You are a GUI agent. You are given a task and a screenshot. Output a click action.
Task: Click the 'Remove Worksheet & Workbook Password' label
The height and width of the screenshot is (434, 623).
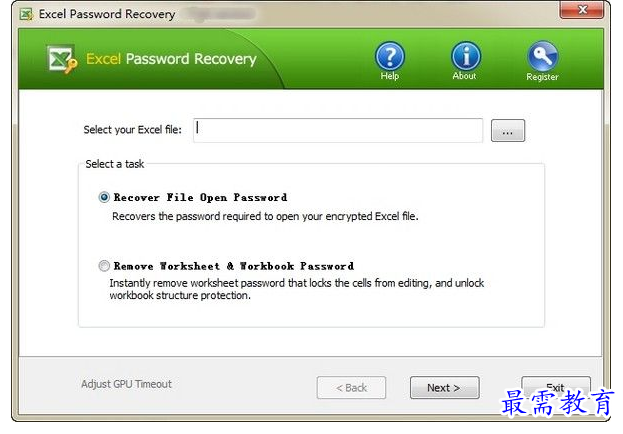[234, 266]
